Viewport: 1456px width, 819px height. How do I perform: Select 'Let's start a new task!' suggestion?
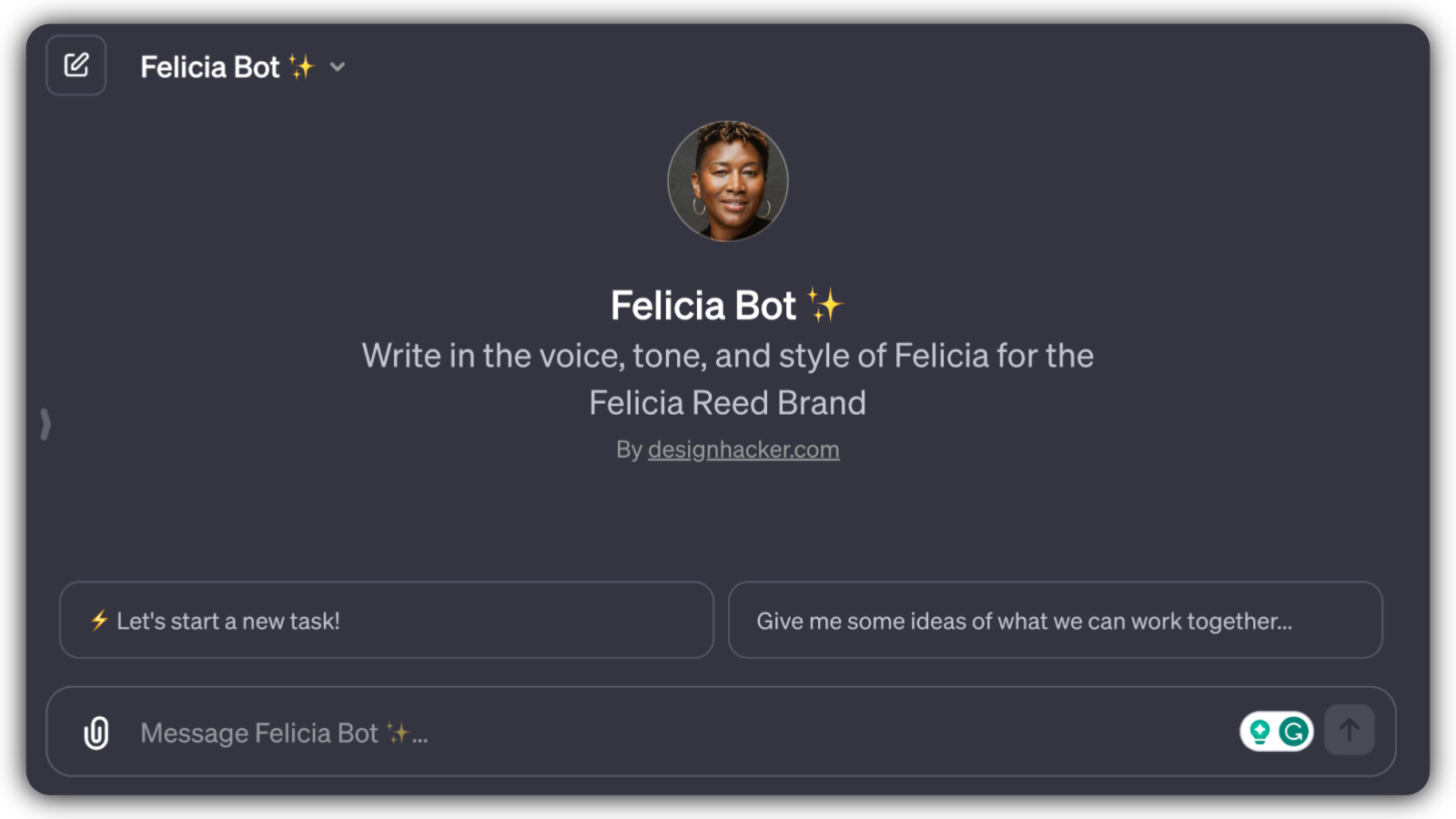(x=386, y=621)
